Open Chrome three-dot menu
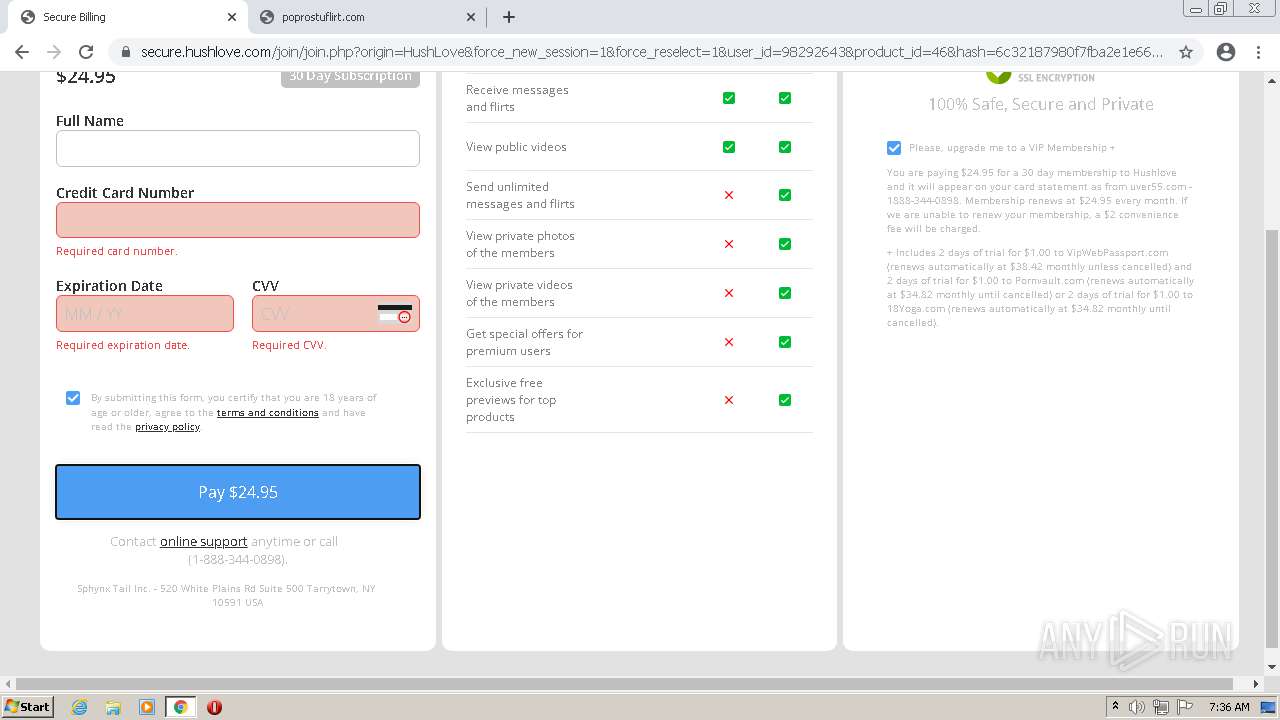 click(x=1258, y=52)
